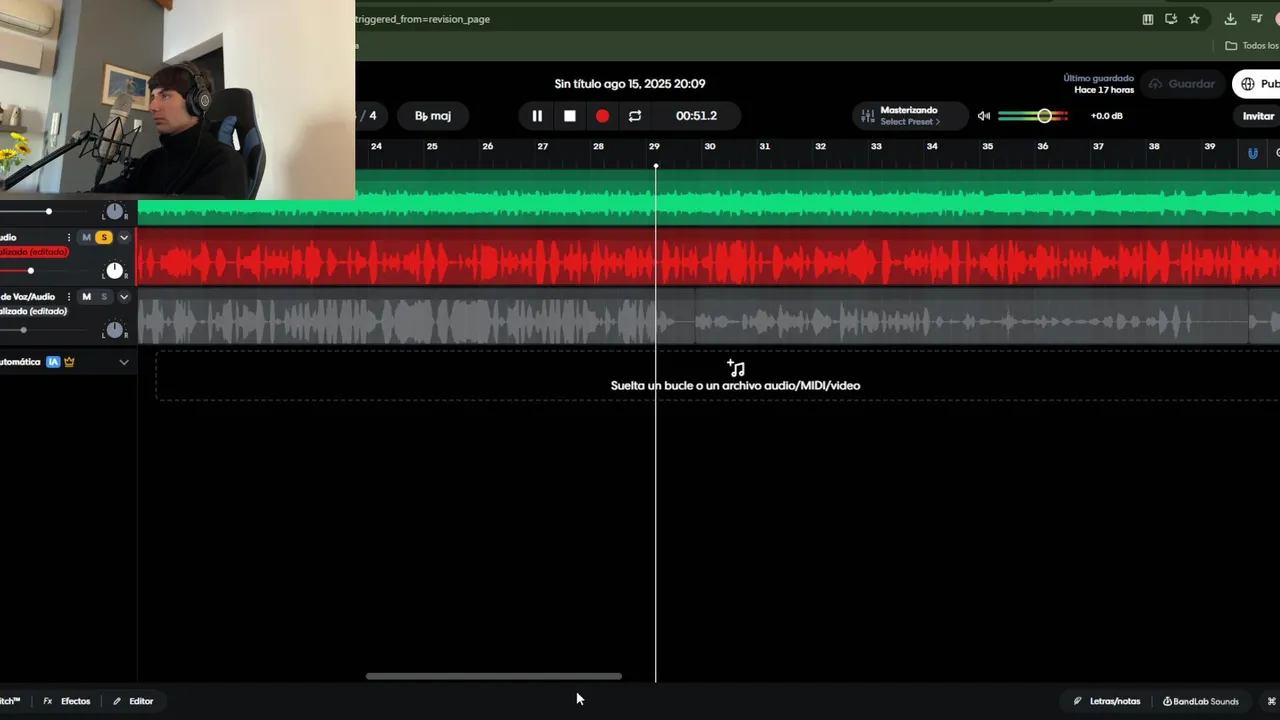The image size is (1280, 720).
Task: Stop playback with the square stop button
Action: tap(570, 116)
